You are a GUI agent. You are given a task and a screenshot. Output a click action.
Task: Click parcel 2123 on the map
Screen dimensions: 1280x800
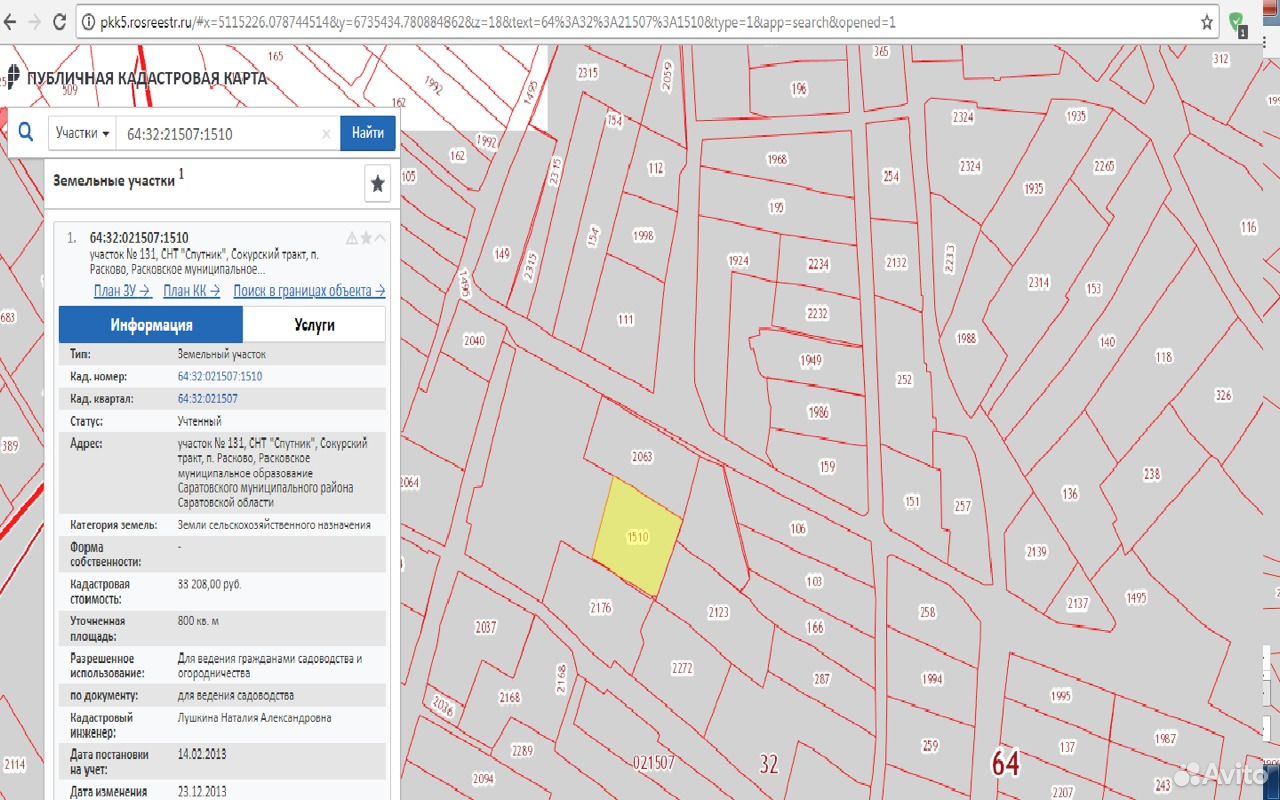(718, 612)
